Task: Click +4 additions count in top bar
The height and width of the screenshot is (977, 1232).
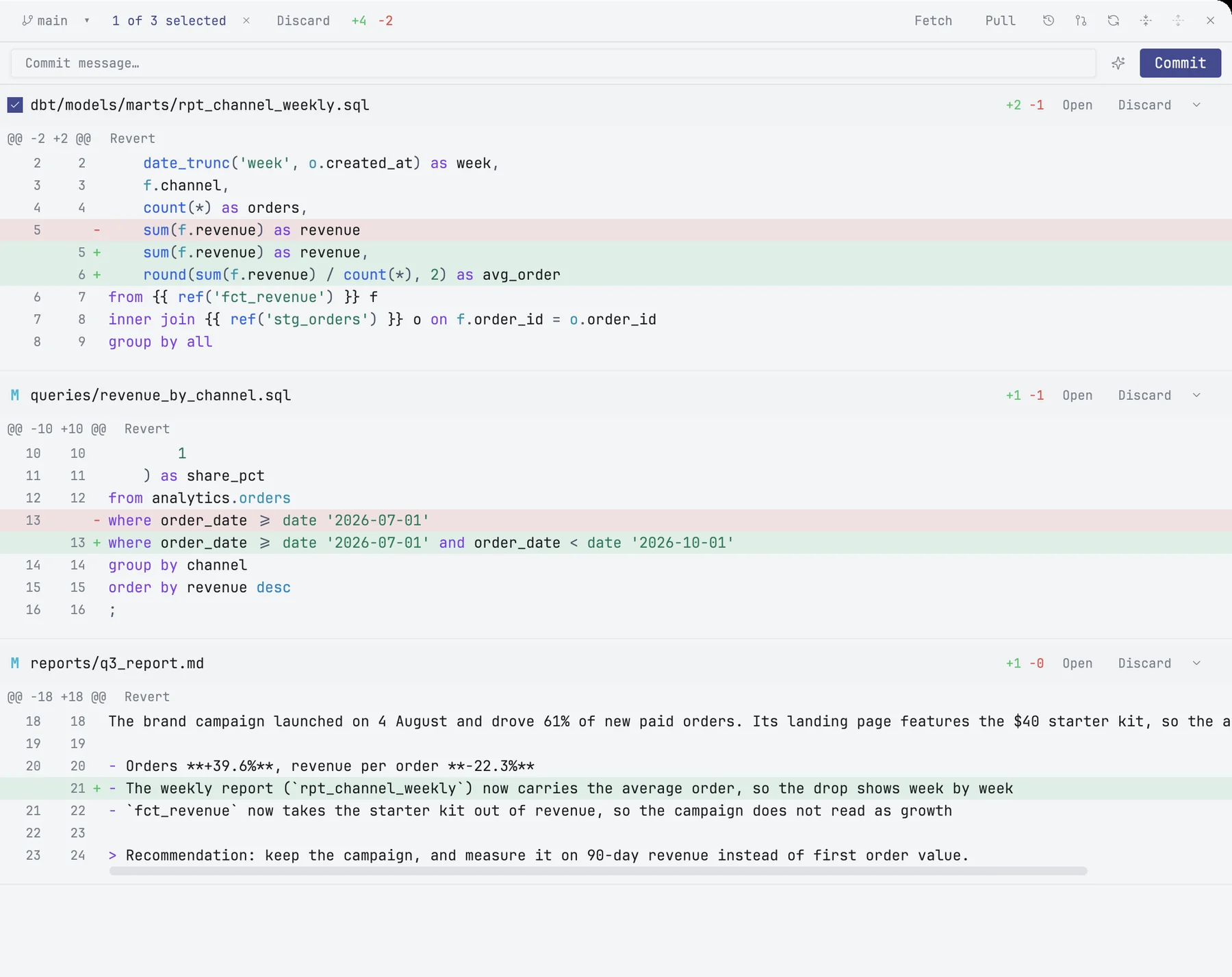Action: click(x=359, y=21)
